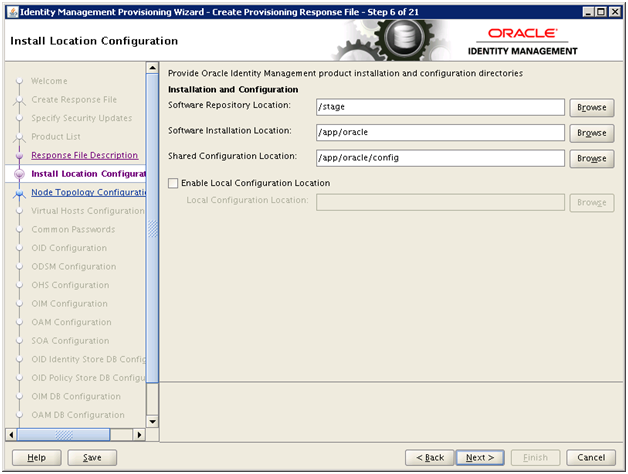Click the Virtual Hosts Configuration step

click(x=88, y=211)
